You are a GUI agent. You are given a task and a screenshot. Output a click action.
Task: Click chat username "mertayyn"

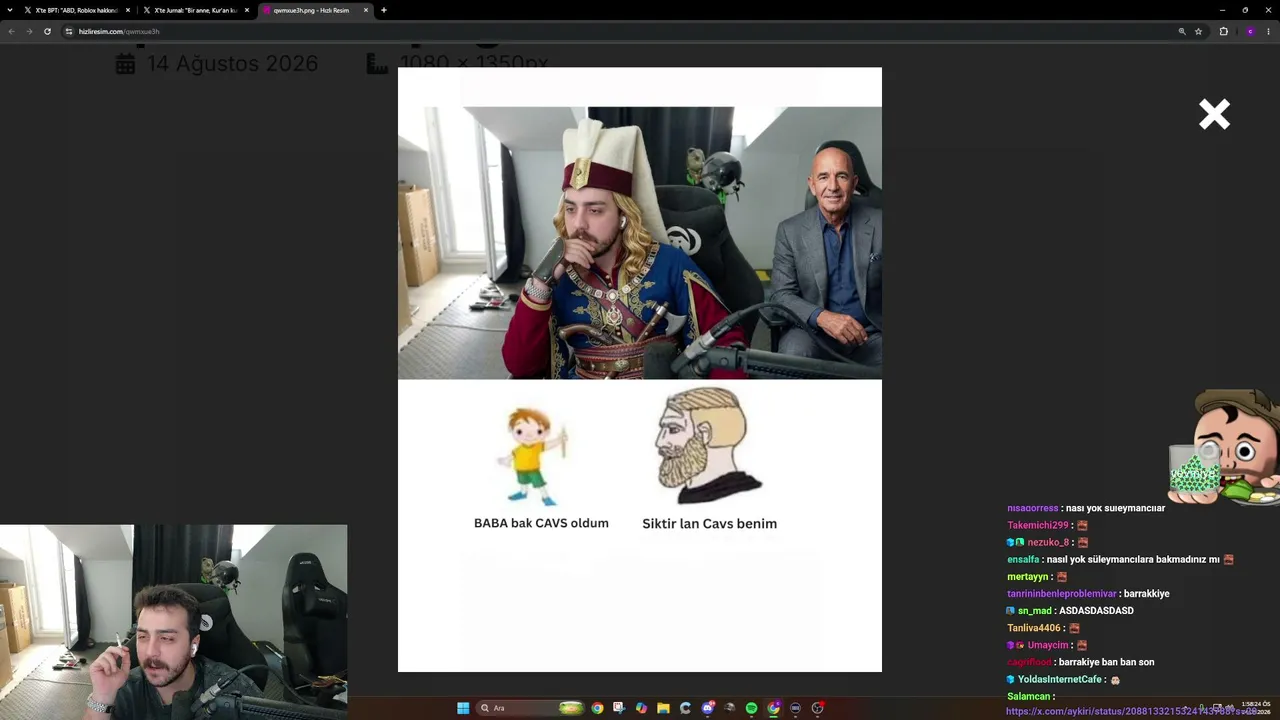1028,577
